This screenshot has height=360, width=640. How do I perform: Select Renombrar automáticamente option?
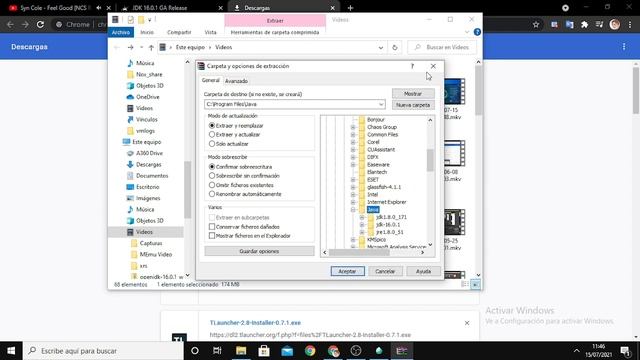point(211,194)
